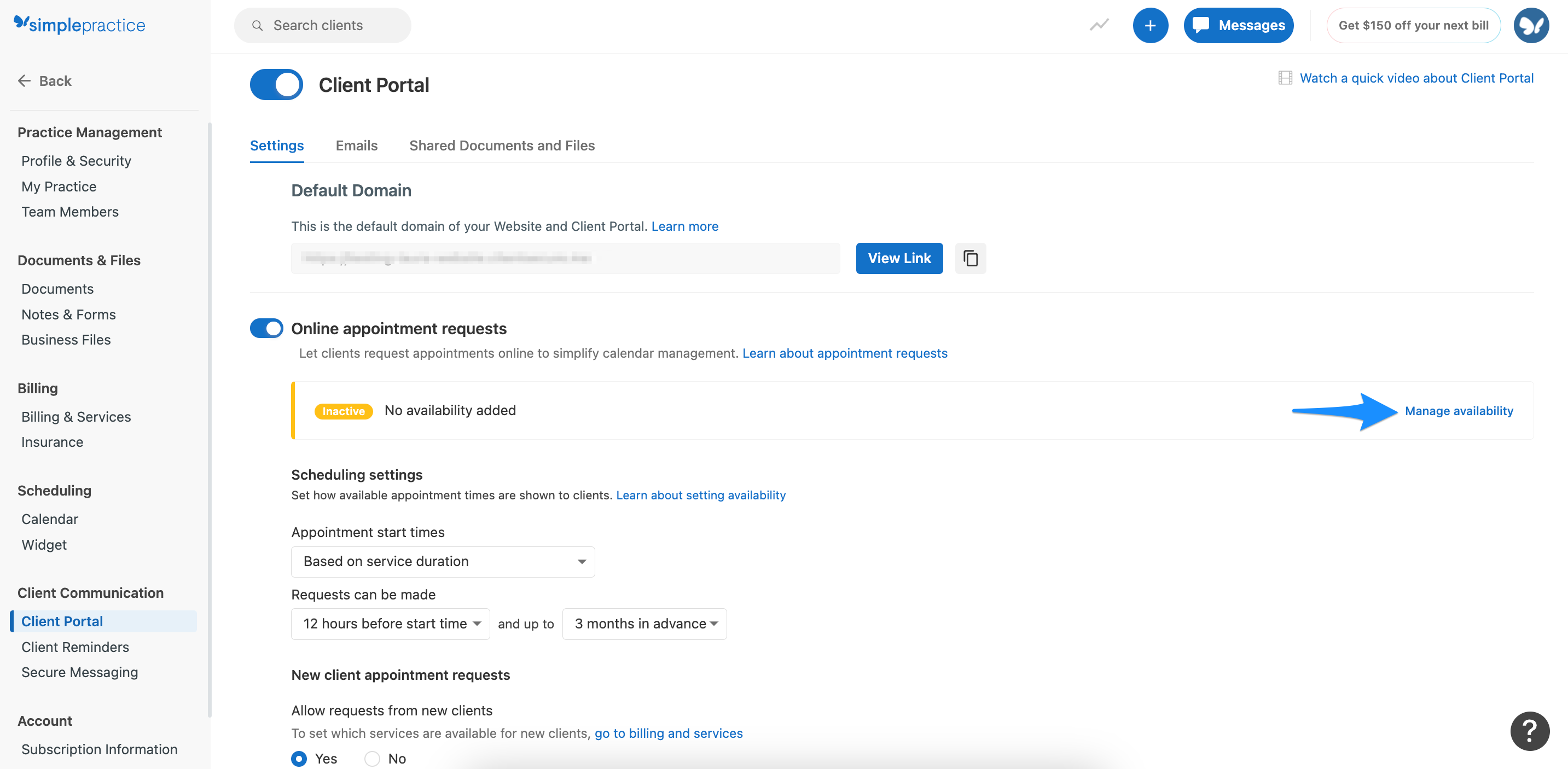1568x769 pixels.
Task: Open the Appointment start times dropdown
Action: (443, 562)
